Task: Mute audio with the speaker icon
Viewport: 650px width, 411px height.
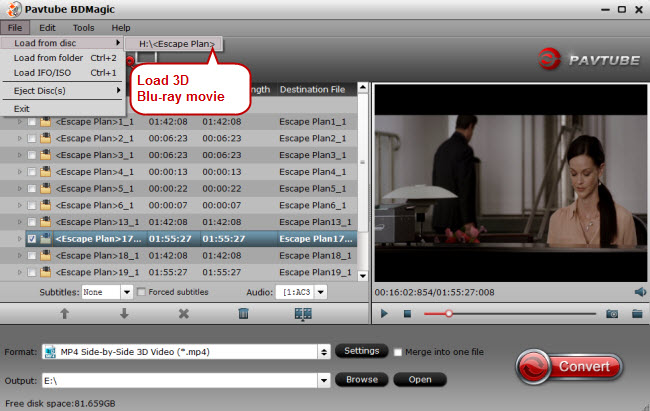Action: tap(640, 292)
